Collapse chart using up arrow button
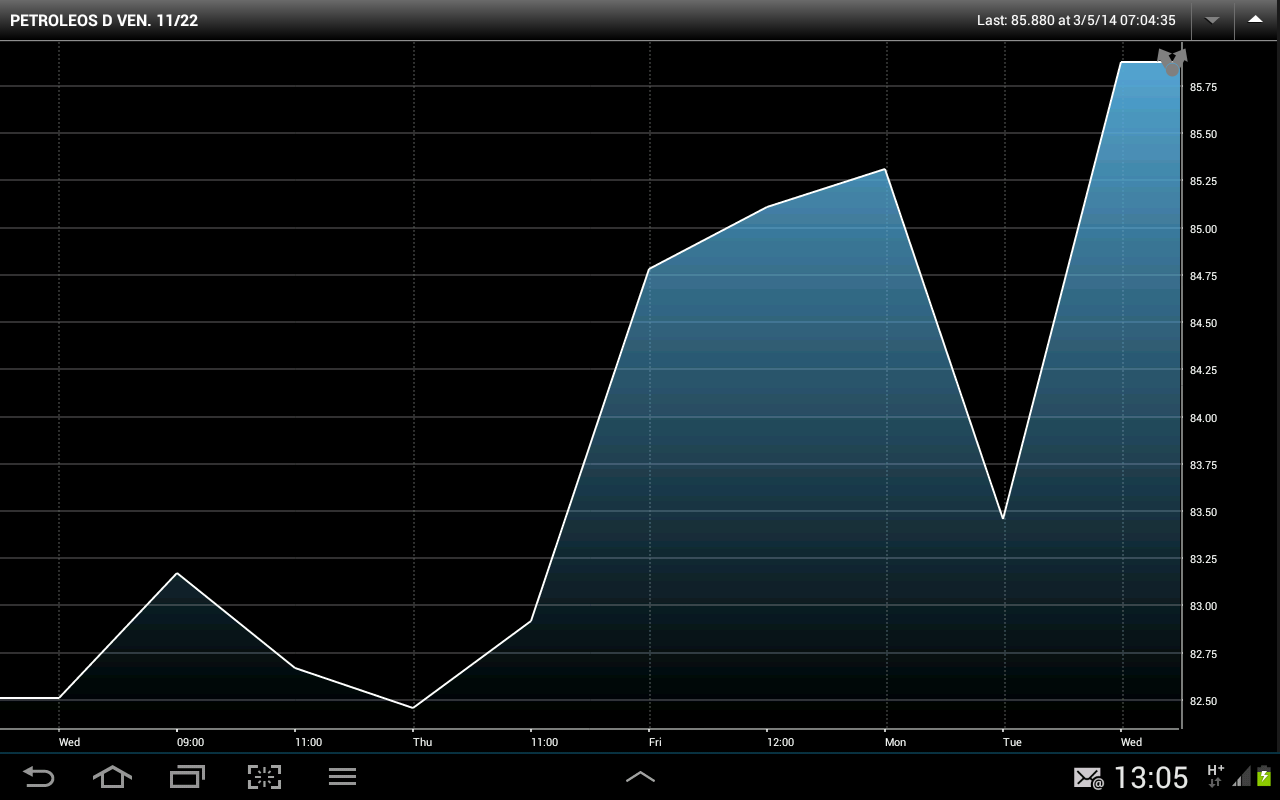1280x800 pixels. tap(1256, 20)
